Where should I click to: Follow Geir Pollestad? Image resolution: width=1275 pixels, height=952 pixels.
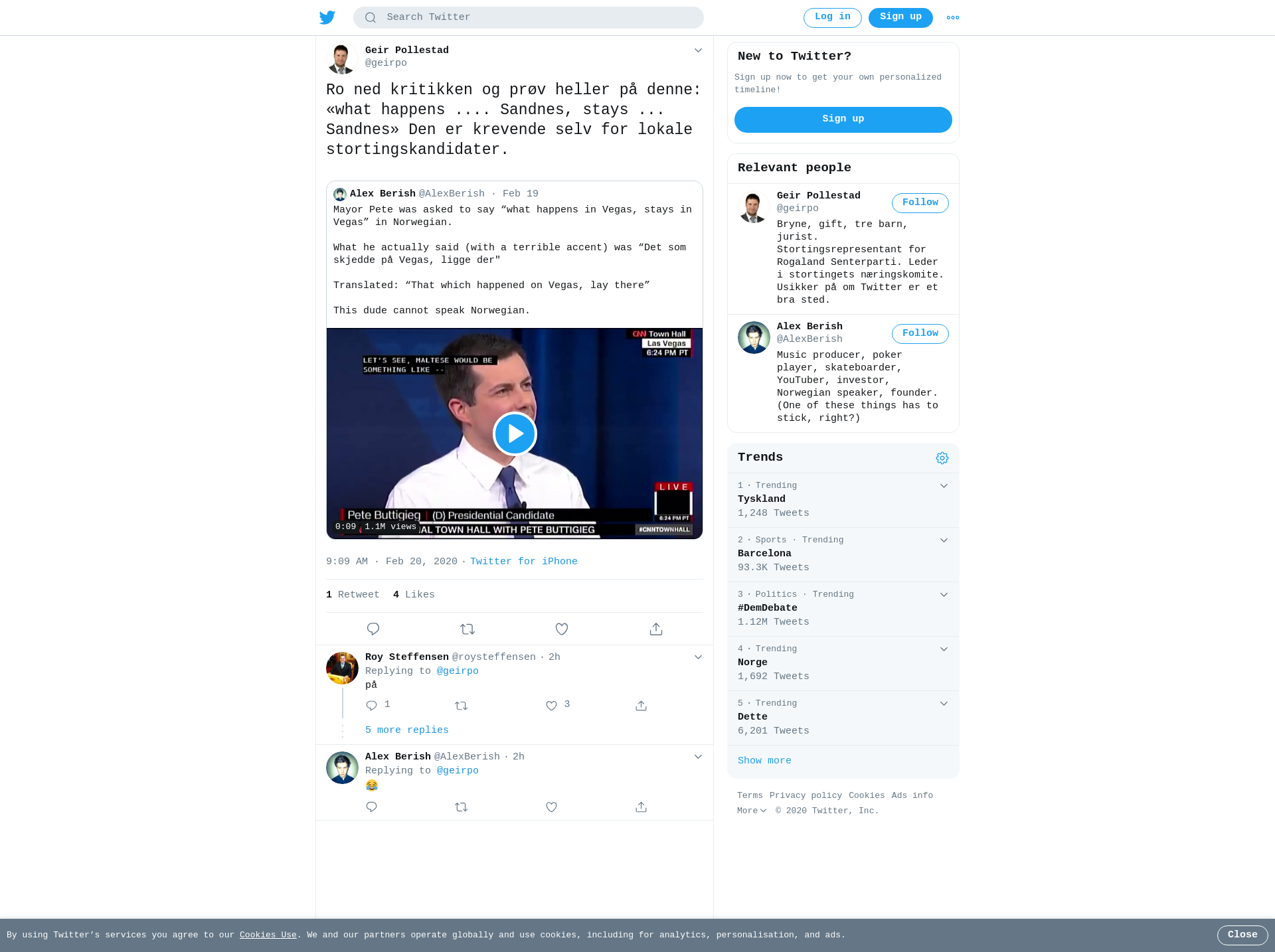920,203
